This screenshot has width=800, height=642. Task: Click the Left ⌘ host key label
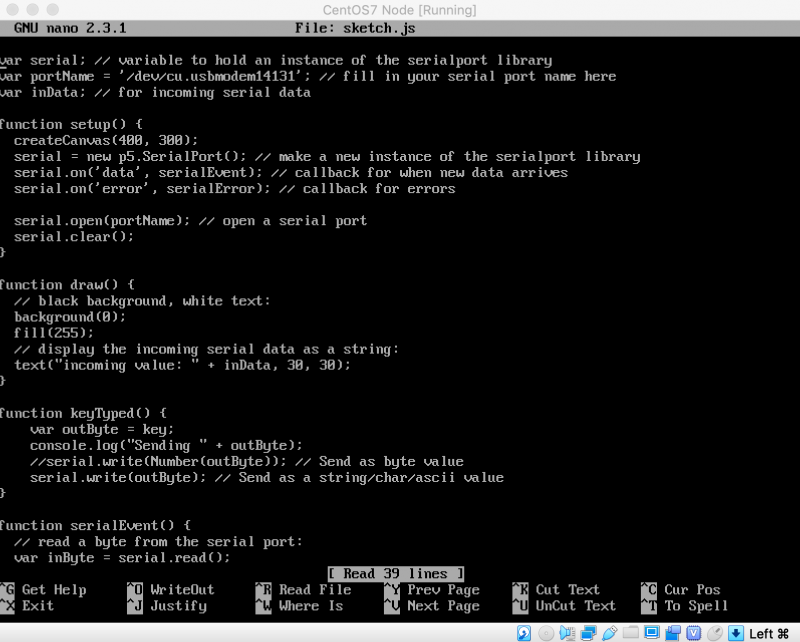coord(769,634)
